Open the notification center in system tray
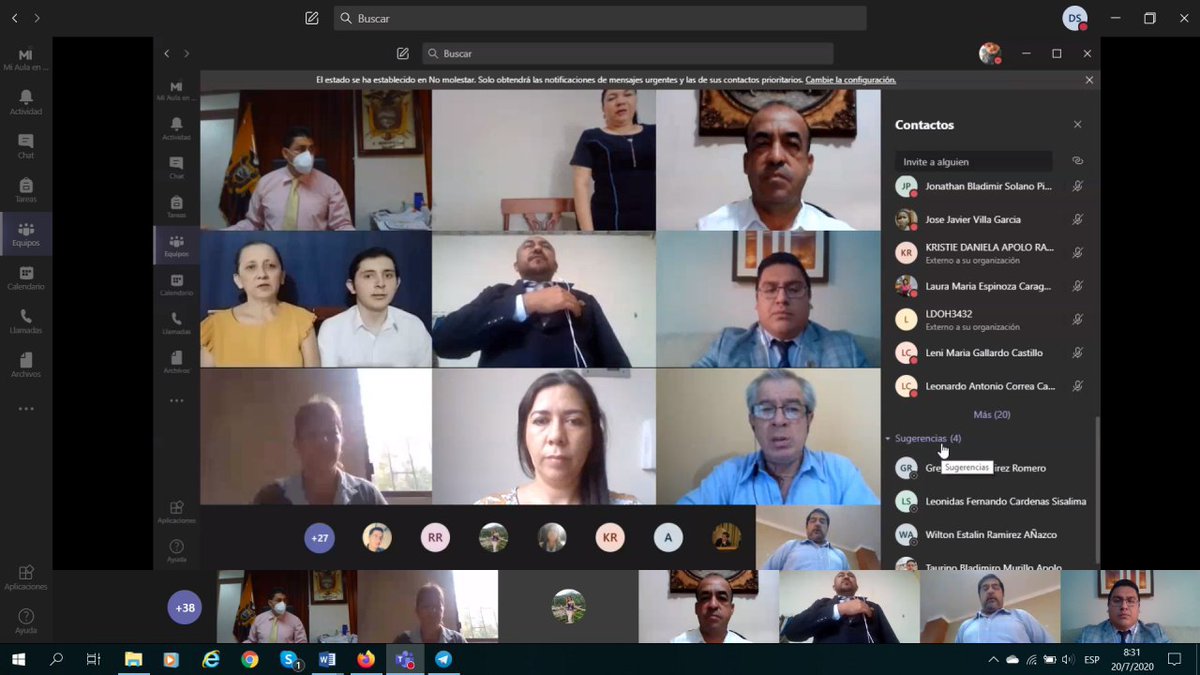 pyautogui.click(x=1174, y=659)
